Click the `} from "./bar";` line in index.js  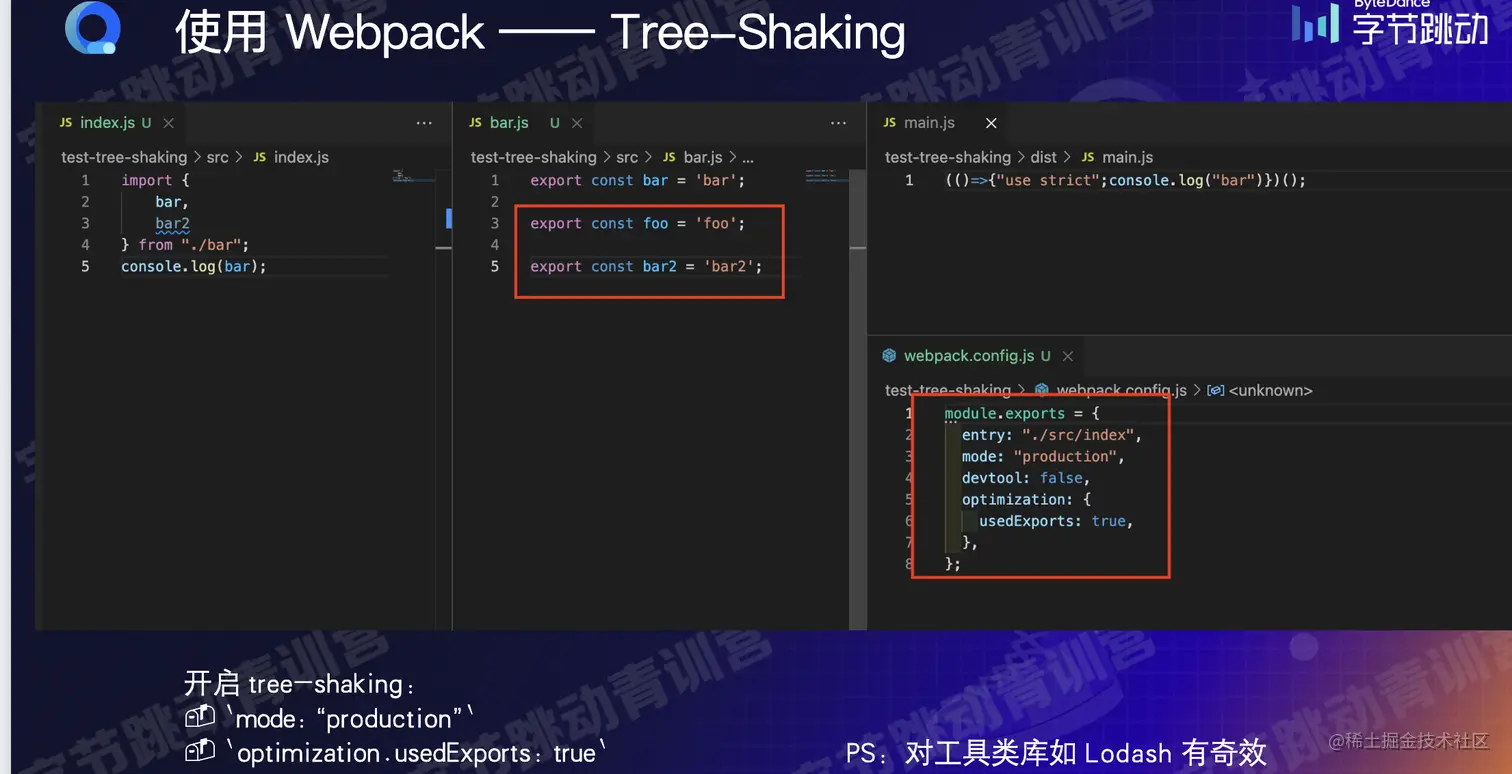(185, 245)
